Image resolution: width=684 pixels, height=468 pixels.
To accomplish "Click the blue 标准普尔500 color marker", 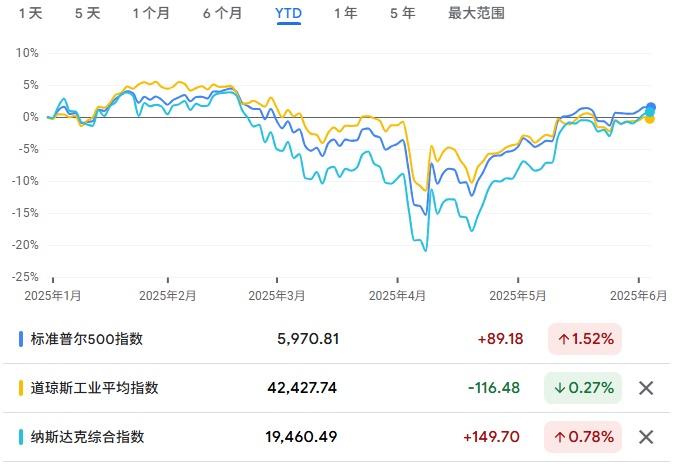I will point(21,339).
